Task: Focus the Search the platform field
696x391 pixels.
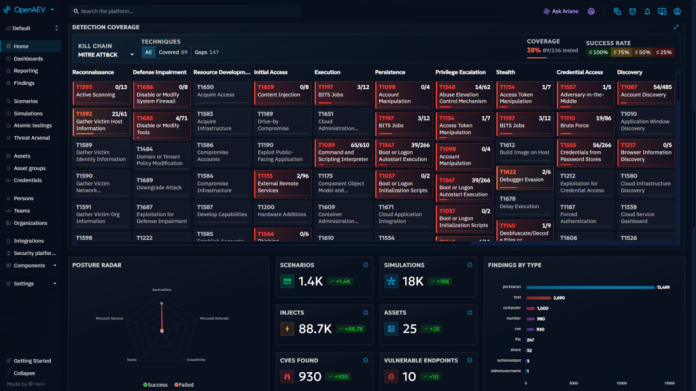Action: pyautogui.click(x=185, y=11)
